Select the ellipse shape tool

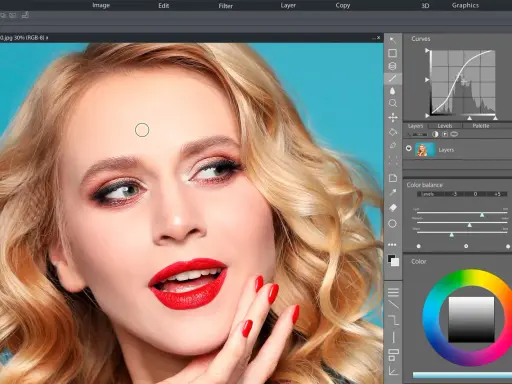(393, 223)
